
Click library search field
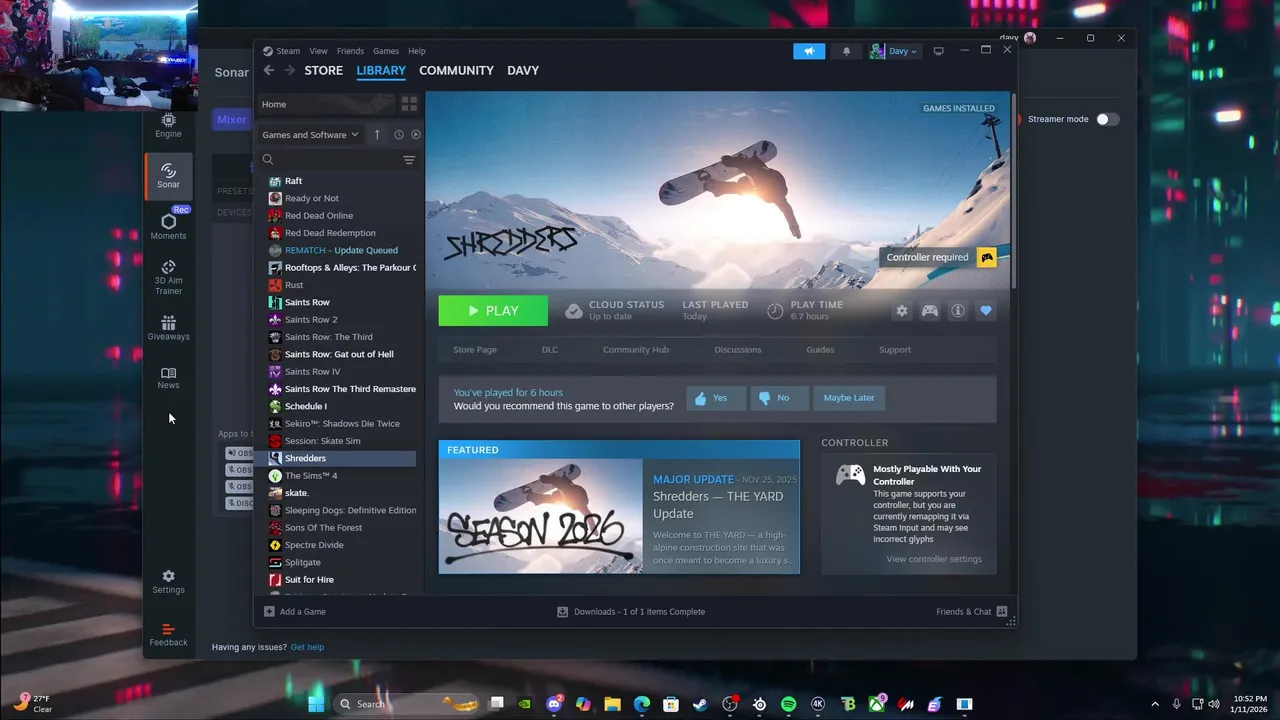coord(330,160)
